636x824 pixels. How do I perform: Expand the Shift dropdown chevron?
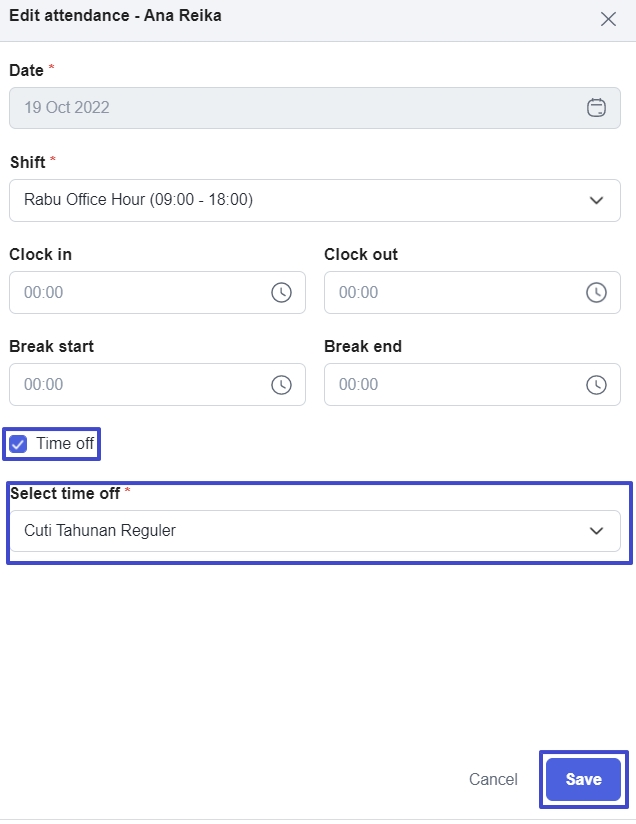tap(597, 200)
